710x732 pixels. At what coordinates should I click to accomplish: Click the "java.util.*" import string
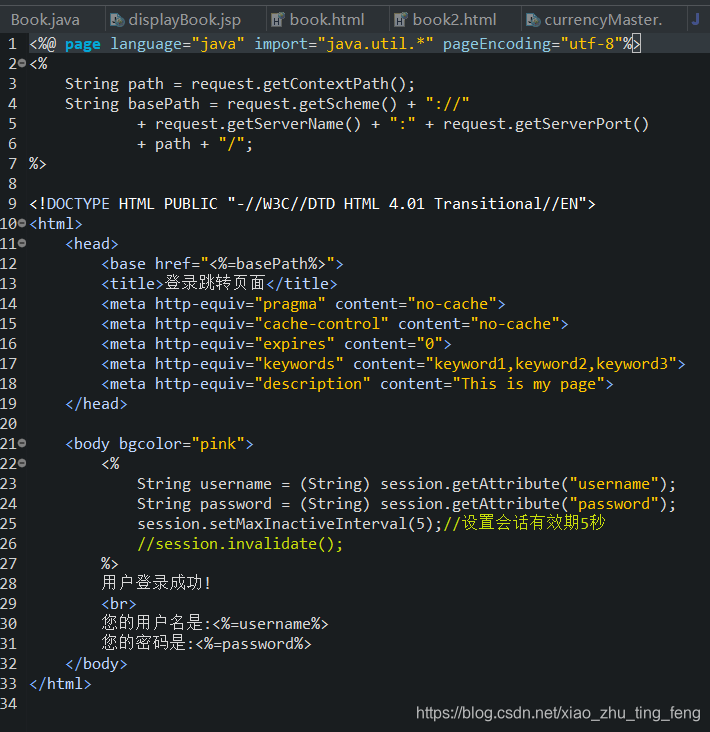(x=375, y=44)
